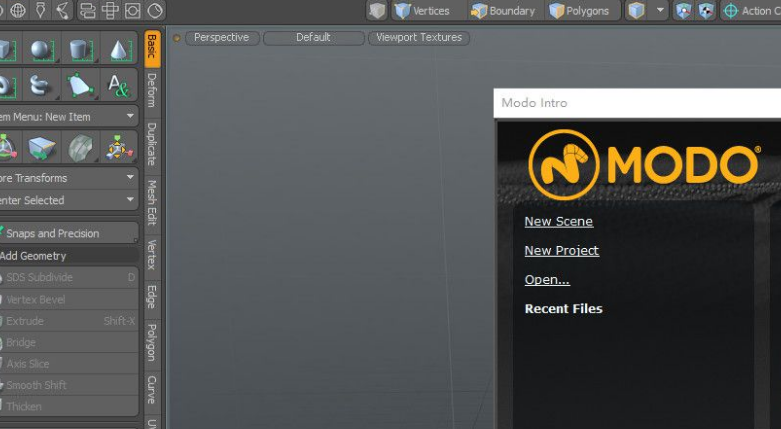The height and width of the screenshot is (429, 781).
Task: Switch to Vertices selection mode
Action: 422,11
